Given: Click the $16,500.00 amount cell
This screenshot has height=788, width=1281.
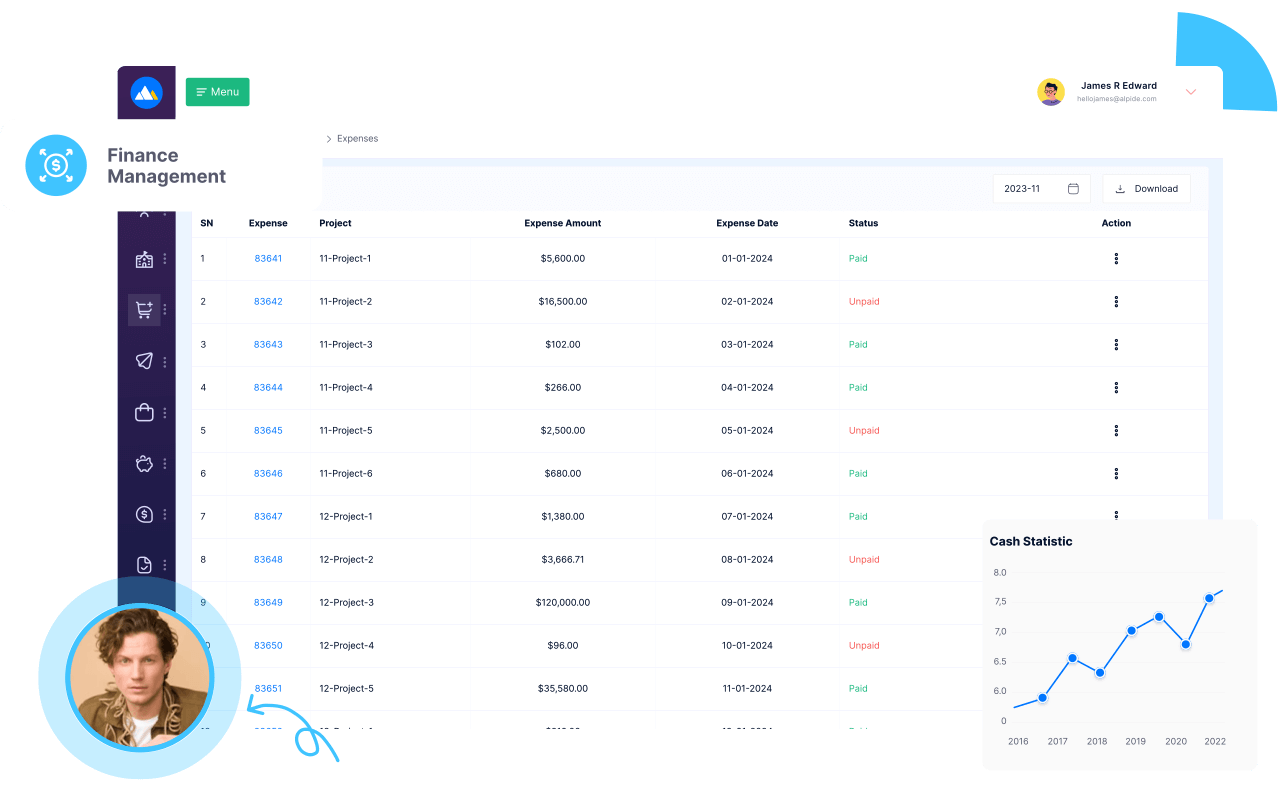Looking at the screenshot, I should (x=562, y=301).
